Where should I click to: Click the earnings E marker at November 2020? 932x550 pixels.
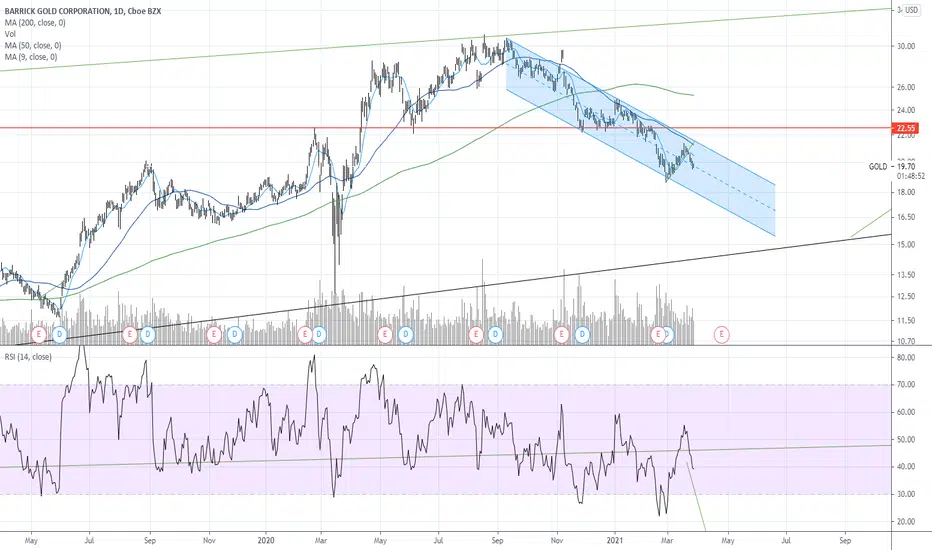(561, 335)
